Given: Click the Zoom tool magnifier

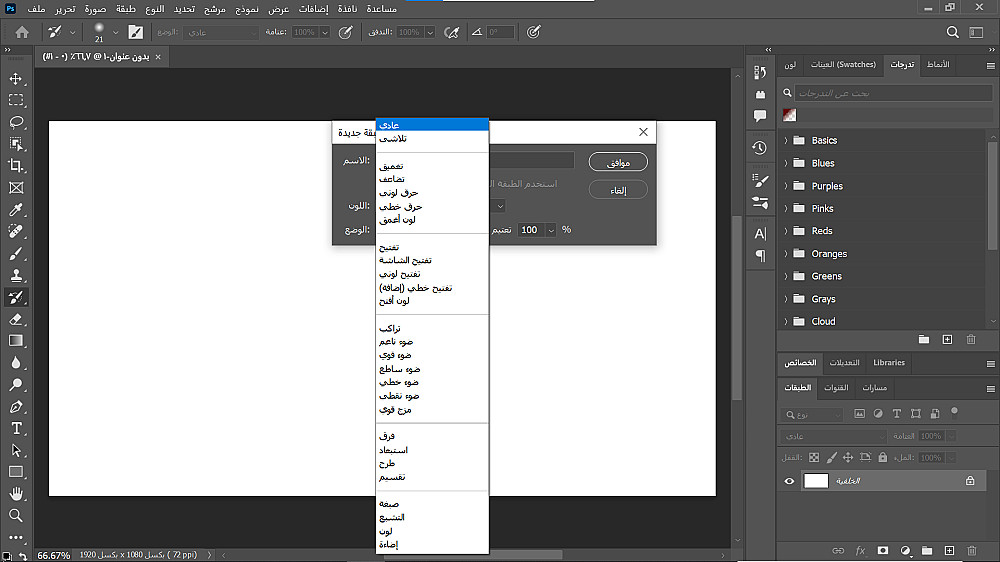Looking at the screenshot, I should (16, 516).
